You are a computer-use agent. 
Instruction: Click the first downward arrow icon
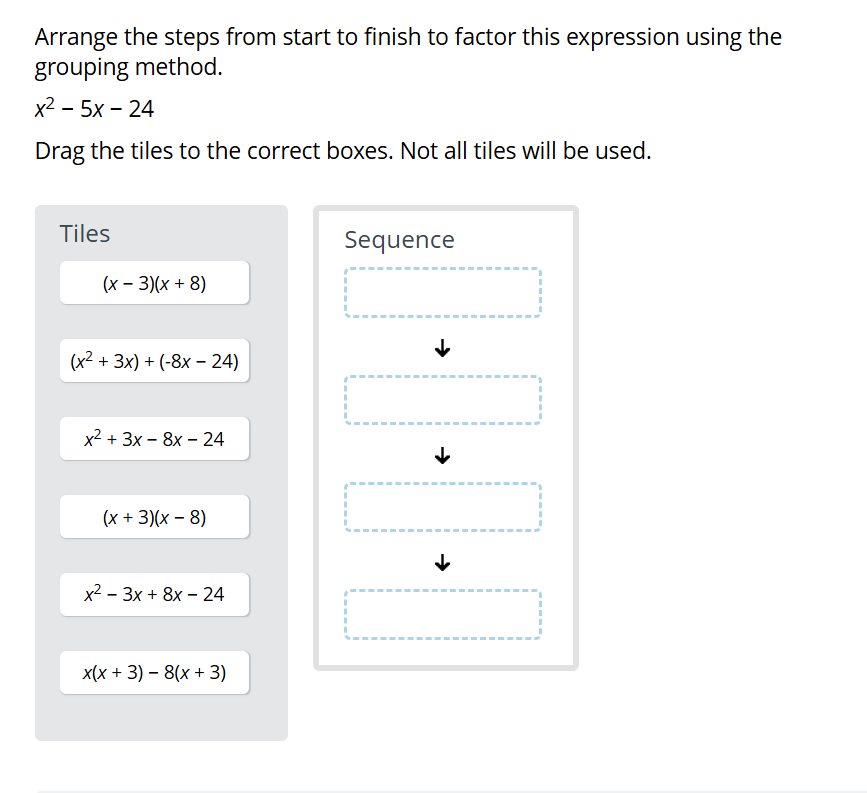441,348
